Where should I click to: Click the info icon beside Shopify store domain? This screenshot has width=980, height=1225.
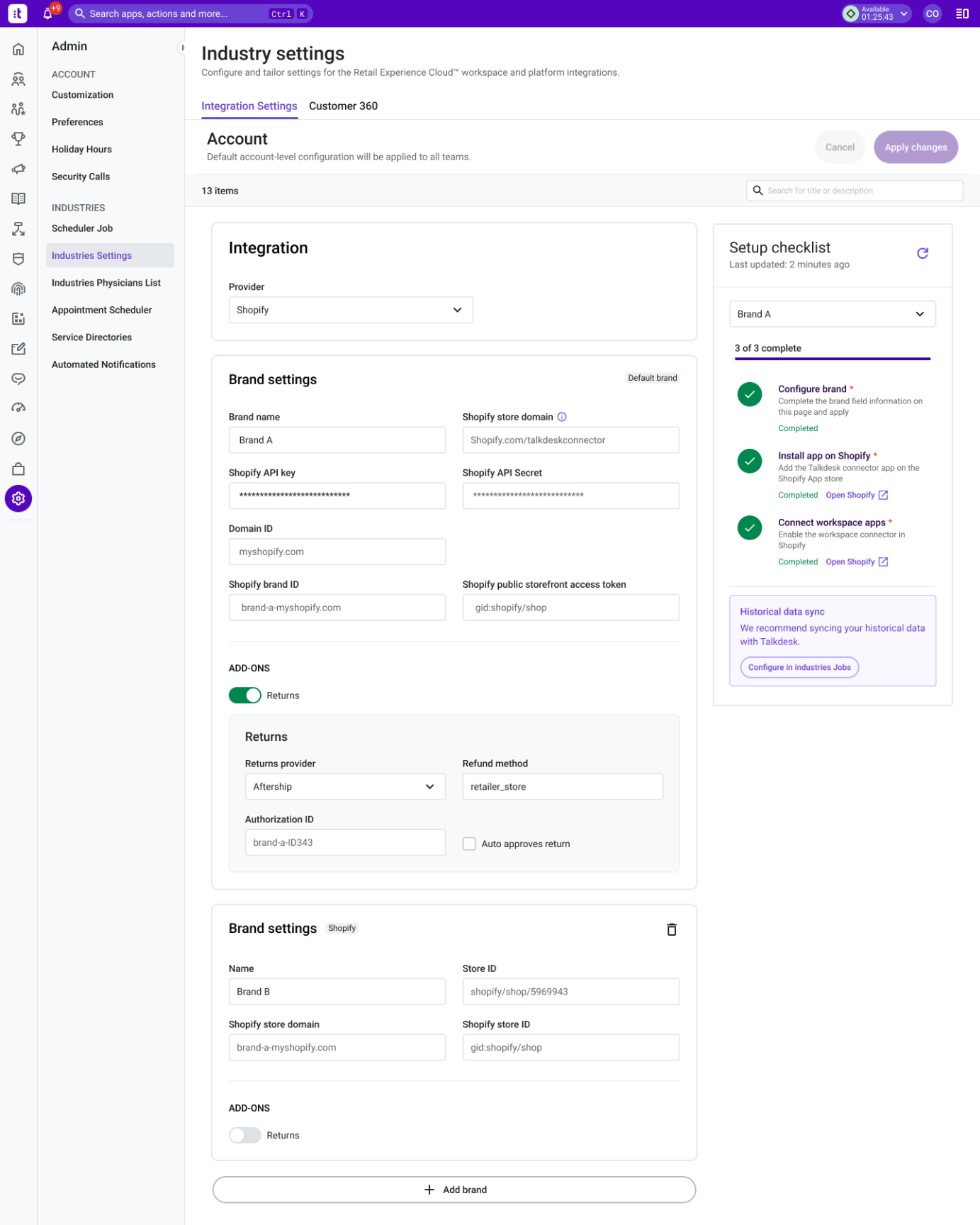pos(562,417)
